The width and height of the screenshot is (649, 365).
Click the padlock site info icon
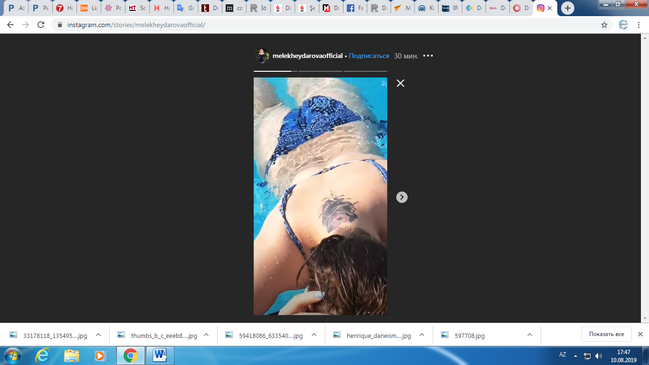point(60,25)
